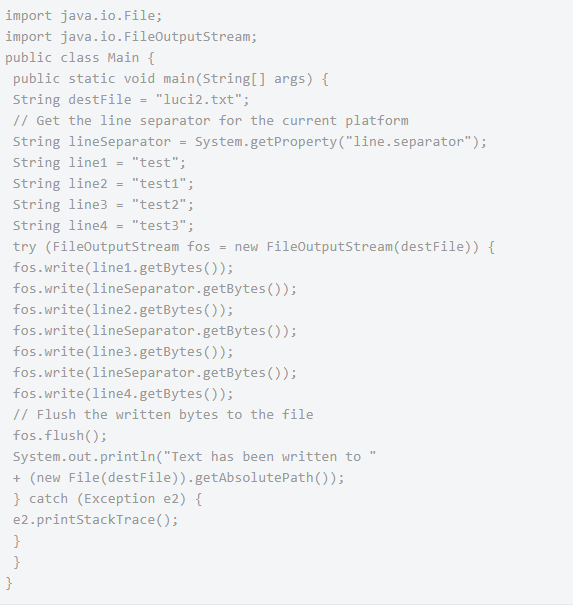573x606 pixels.
Task: Click fos.write(line4.getBytes()) line
Action: tap(123, 394)
